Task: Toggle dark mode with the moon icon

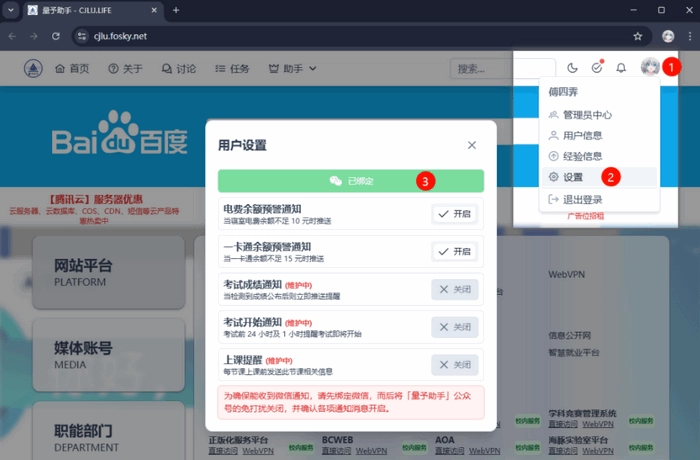Action: pos(573,68)
